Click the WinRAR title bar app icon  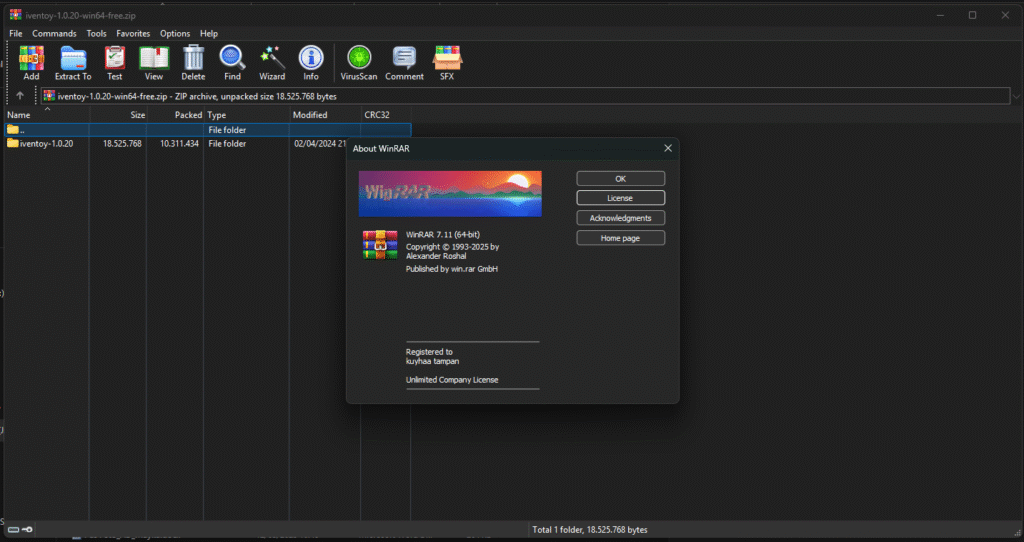point(15,14)
